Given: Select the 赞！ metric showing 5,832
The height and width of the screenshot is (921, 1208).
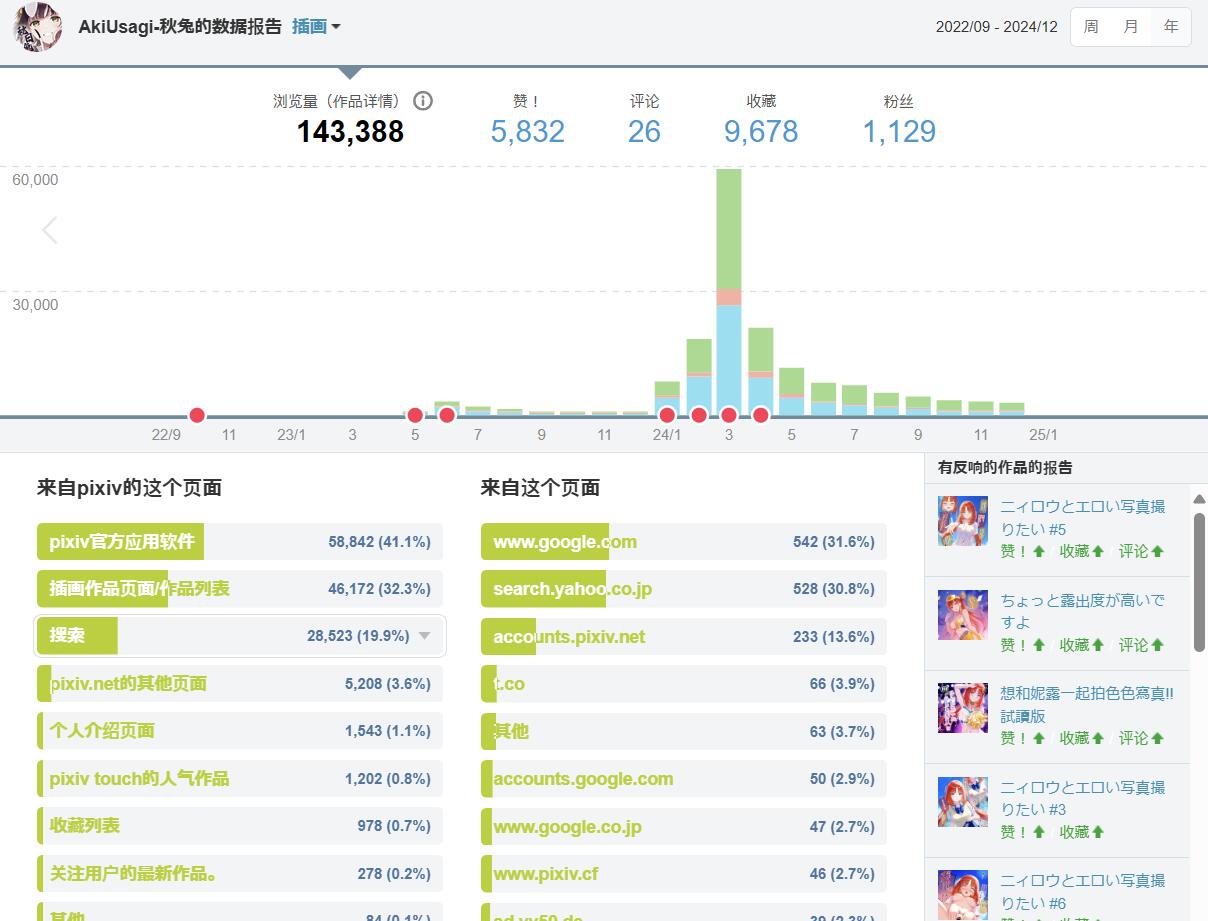Looking at the screenshot, I should click(527, 118).
